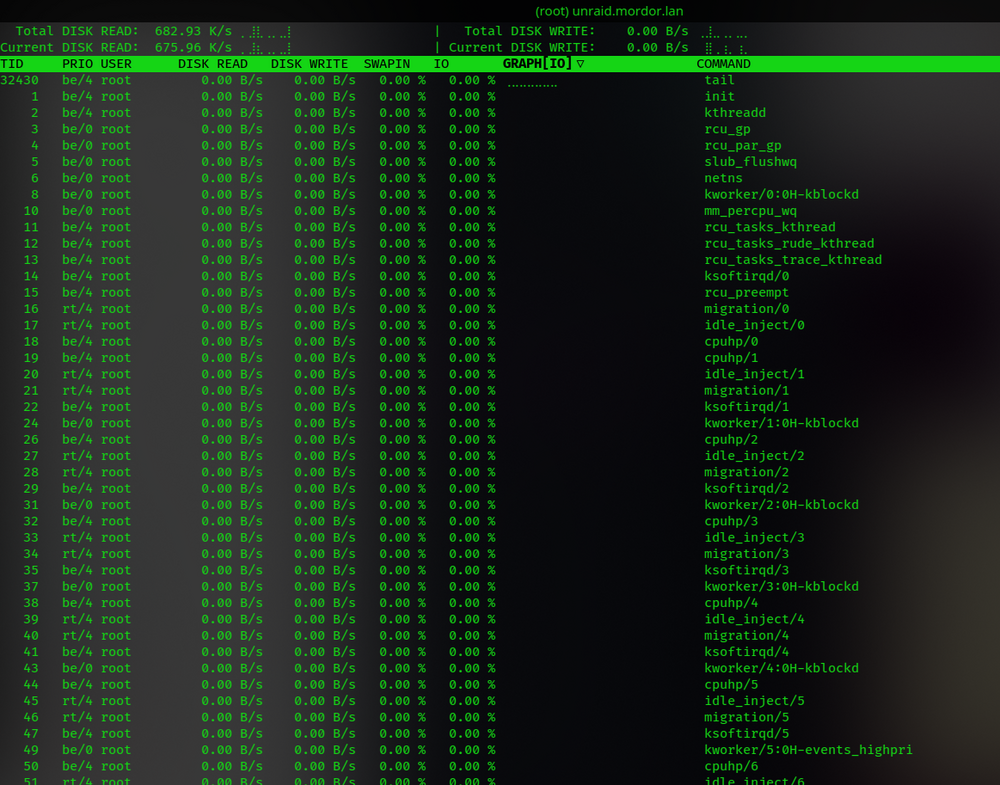Click the 'ksoftirqd/5' command
The height and width of the screenshot is (785, 1000).
coord(747,734)
